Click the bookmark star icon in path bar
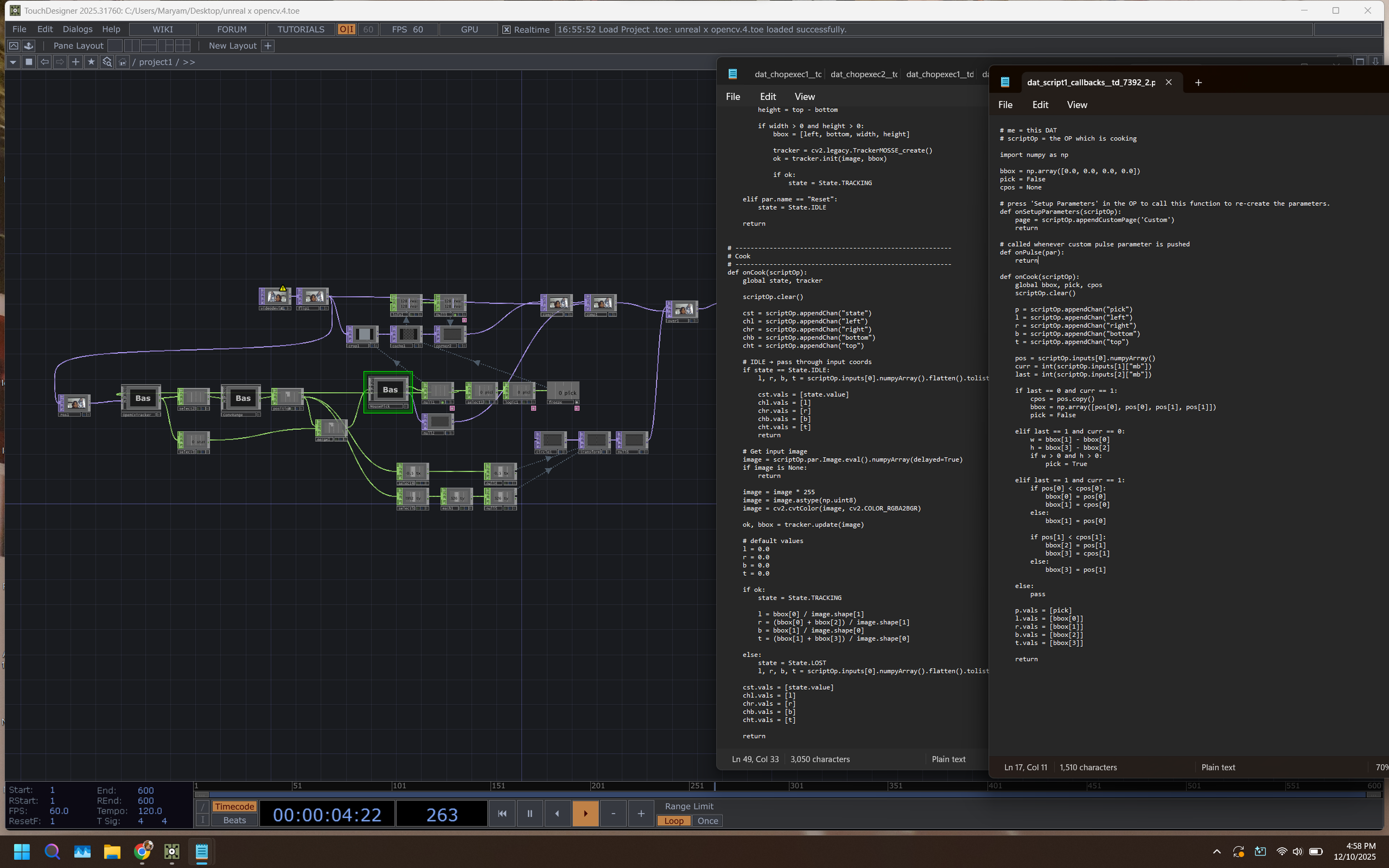1389x868 pixels. 91,62
